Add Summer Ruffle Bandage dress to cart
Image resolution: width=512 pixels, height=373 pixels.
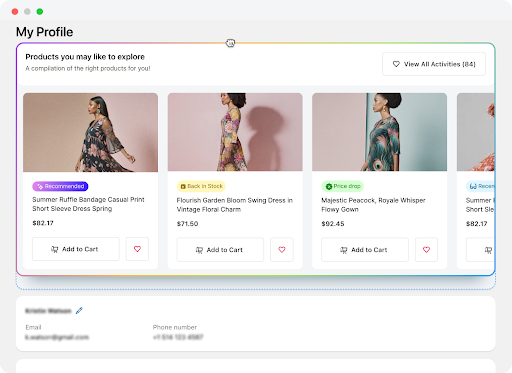76,249
